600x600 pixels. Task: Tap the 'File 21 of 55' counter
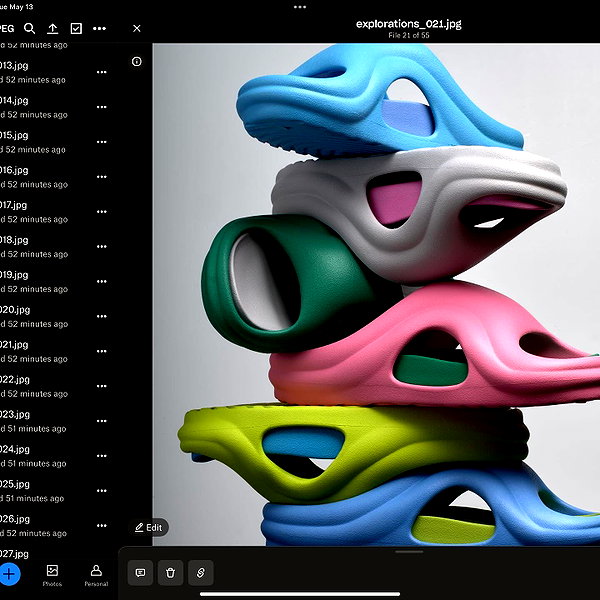tap(409, 35)
